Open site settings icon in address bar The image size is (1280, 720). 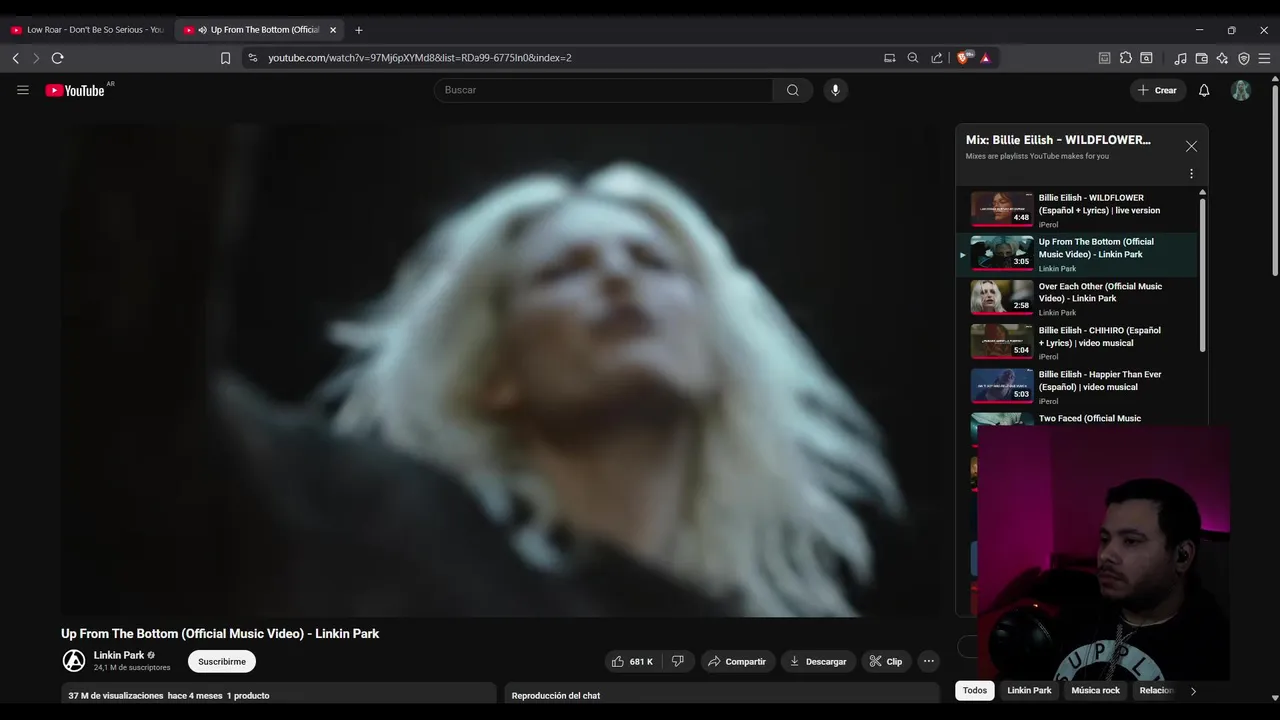point(253,58)
